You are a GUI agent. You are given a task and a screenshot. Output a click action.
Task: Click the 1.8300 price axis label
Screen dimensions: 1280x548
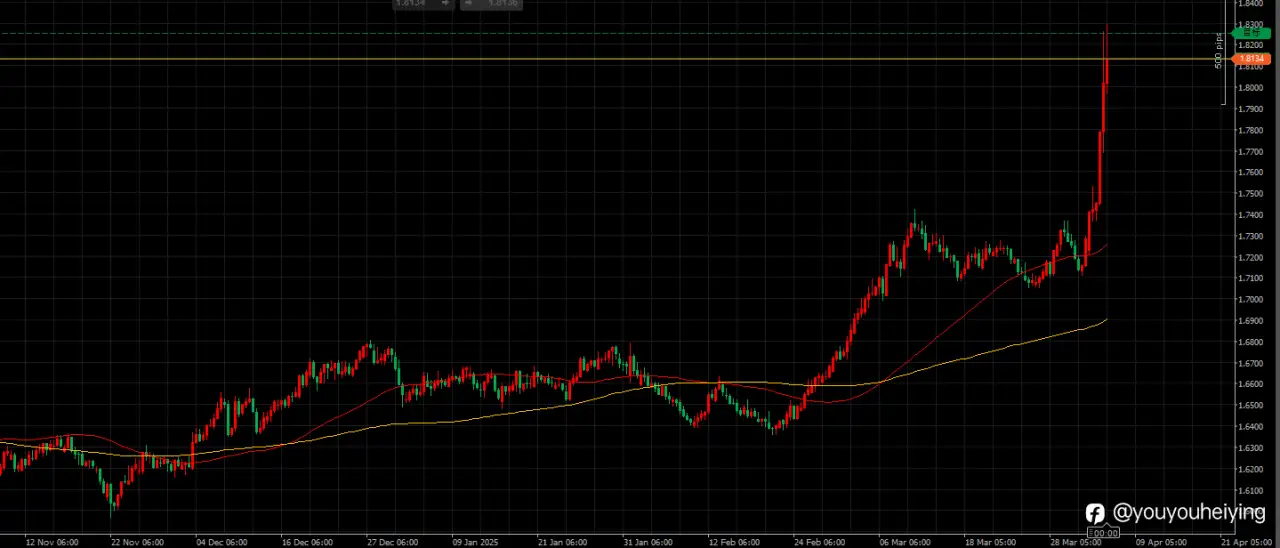tap(1251, 24)
